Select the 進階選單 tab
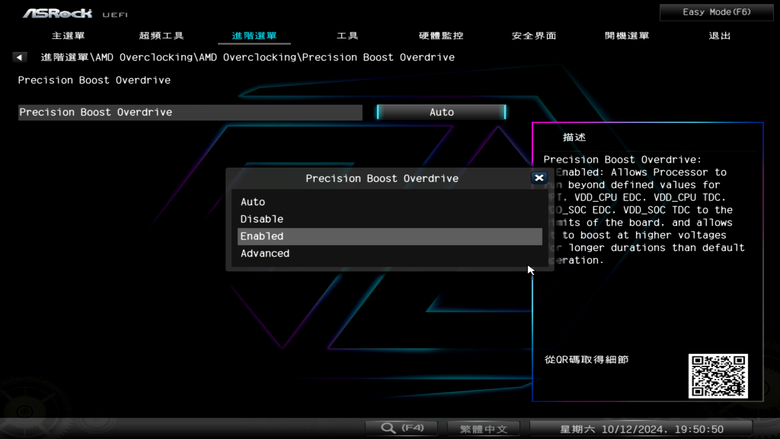Image resolution: width=780 pixels, height=439 pixels. click(254, 36)
